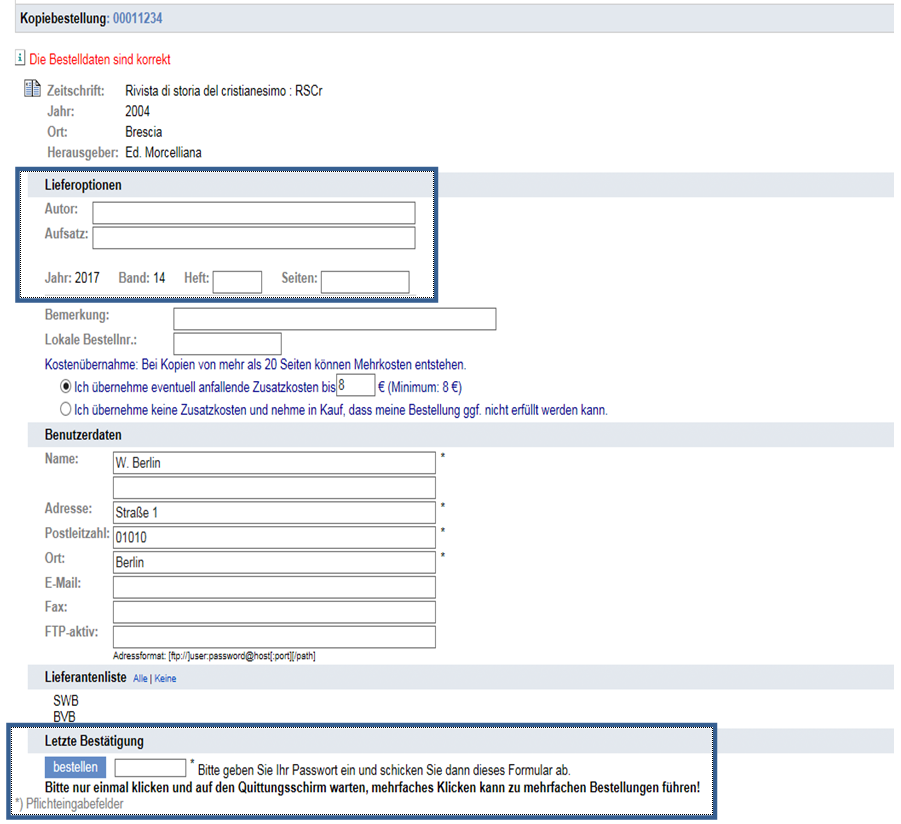Click the Seiten input field
Image resolution: width=901 pixels, height=824 pixels.
coord(364,282)
